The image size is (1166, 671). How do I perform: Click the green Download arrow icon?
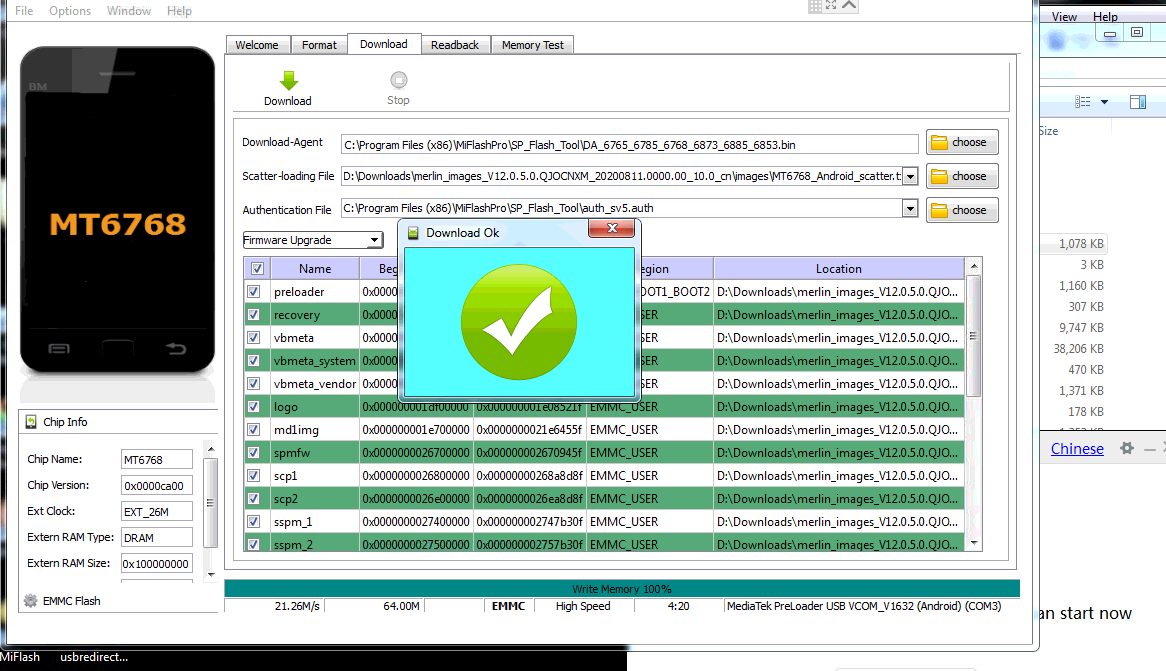click(288, 81)
